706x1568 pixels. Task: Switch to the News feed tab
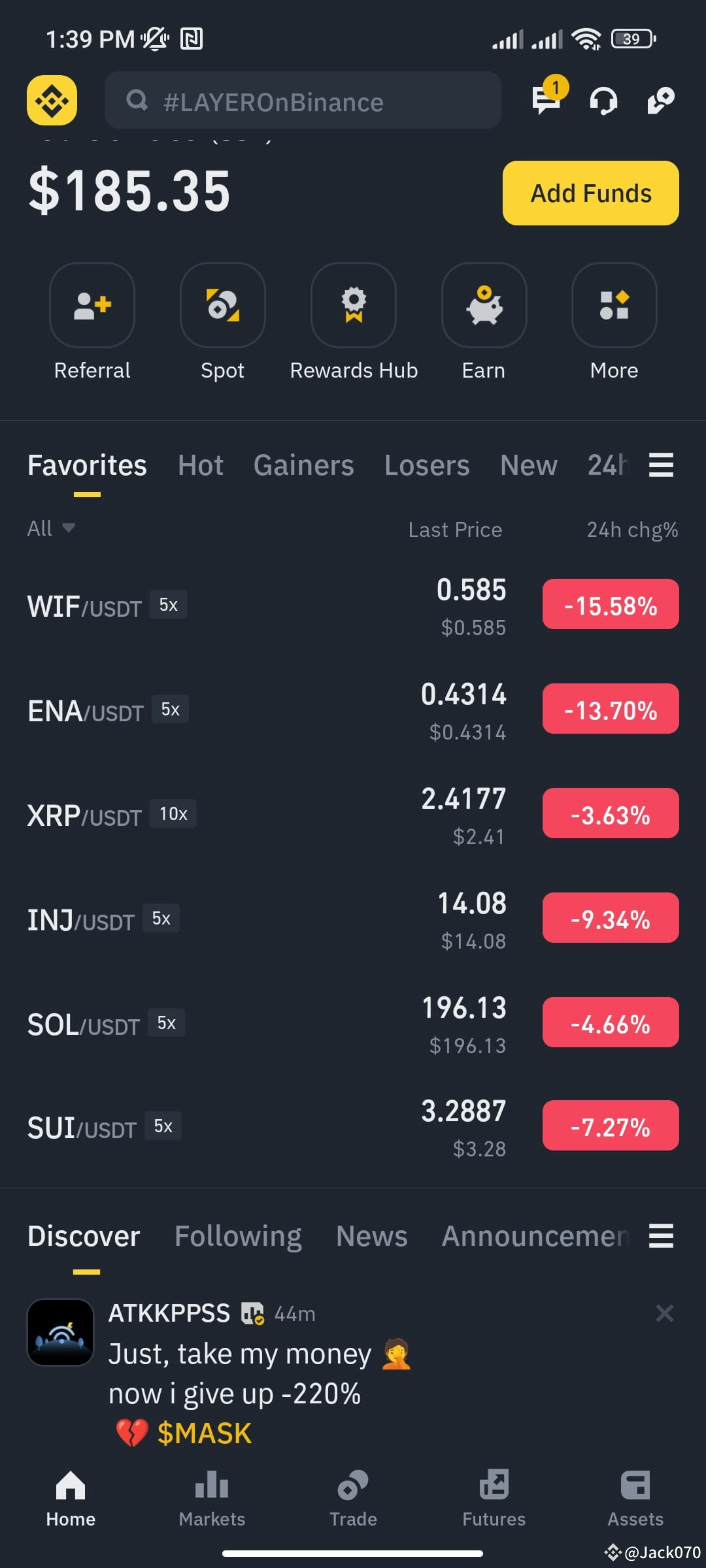[x=371, y=1236]
